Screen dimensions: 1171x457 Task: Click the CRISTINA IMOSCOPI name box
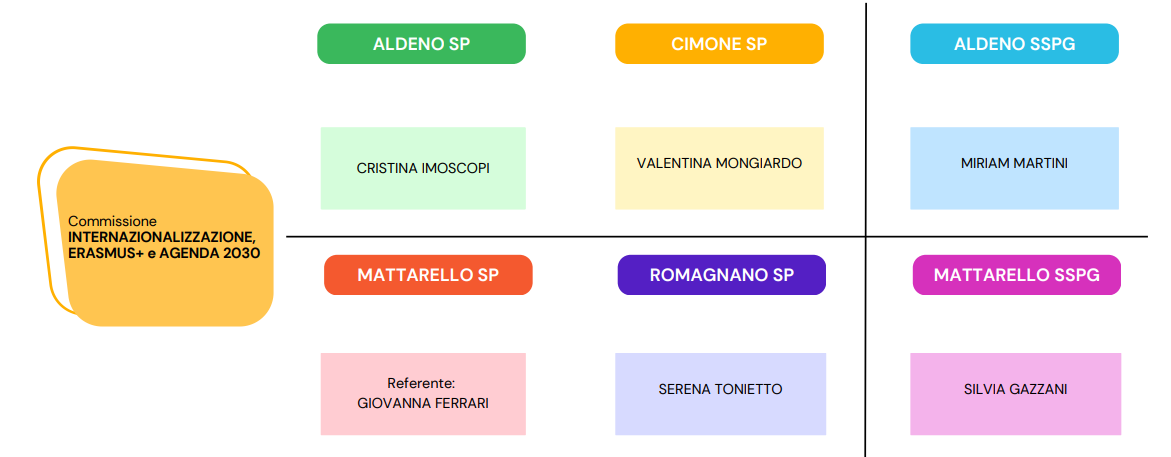click(423, 168)
